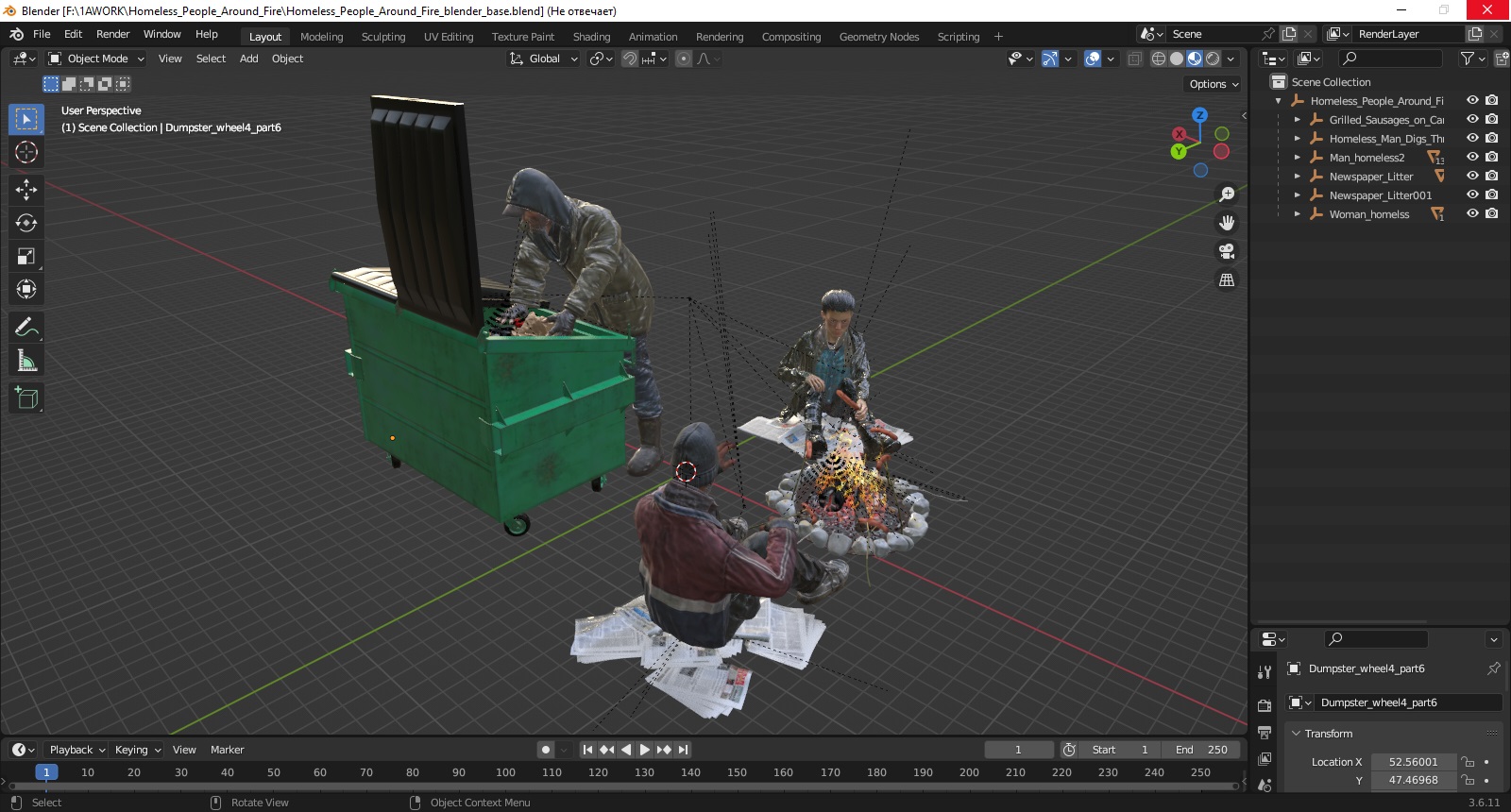The width and height of the screenshot is (1511, 812).
Task: Open the Output properties tab
Action: point(1265,732)
